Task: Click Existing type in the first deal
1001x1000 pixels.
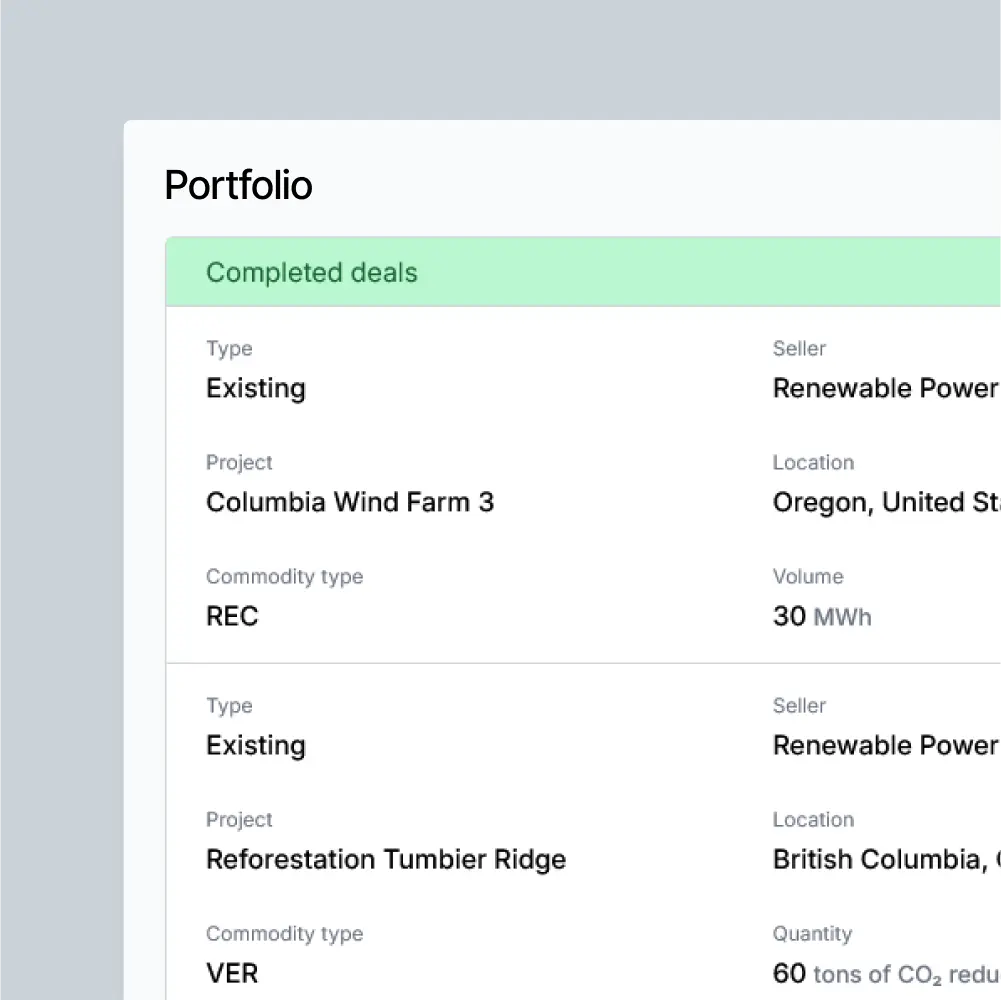Action: point(256,389)
